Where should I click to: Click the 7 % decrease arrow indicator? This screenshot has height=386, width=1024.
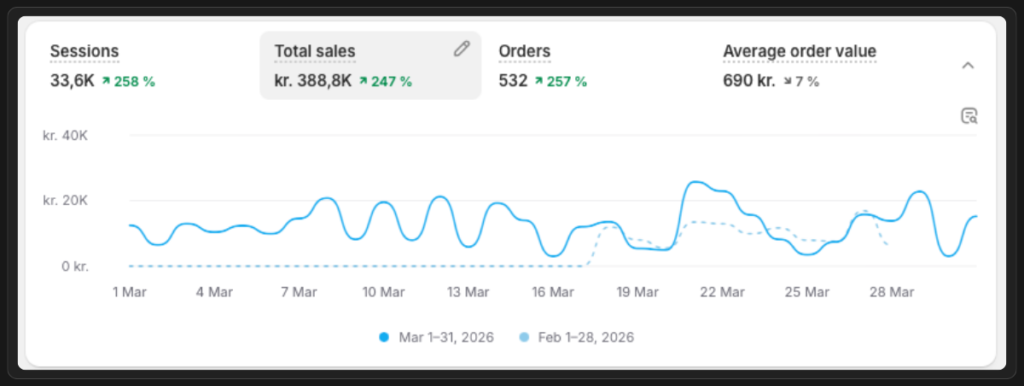click(x=787, y=82)
